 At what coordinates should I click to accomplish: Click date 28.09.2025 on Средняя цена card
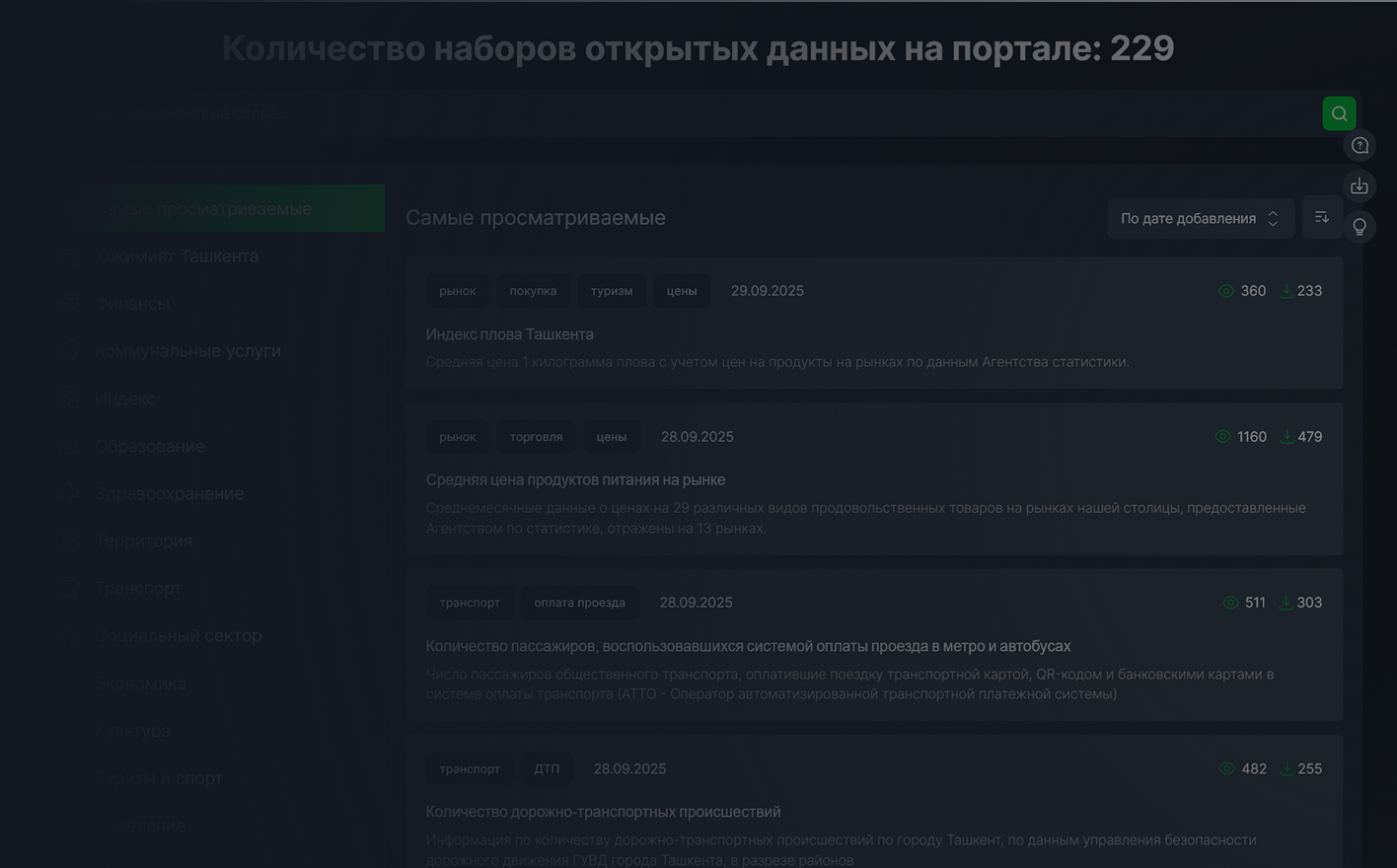[x=698, y=437]
